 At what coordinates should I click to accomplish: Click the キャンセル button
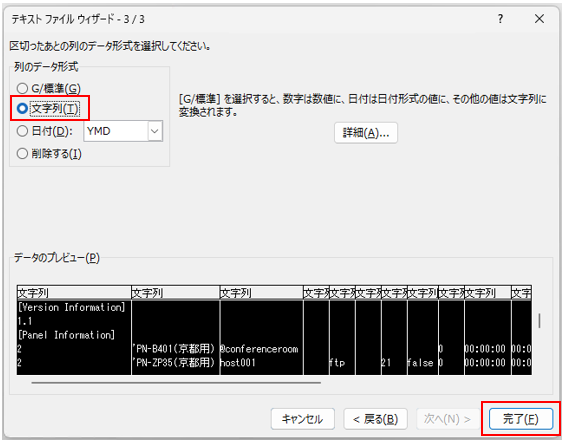303,419
